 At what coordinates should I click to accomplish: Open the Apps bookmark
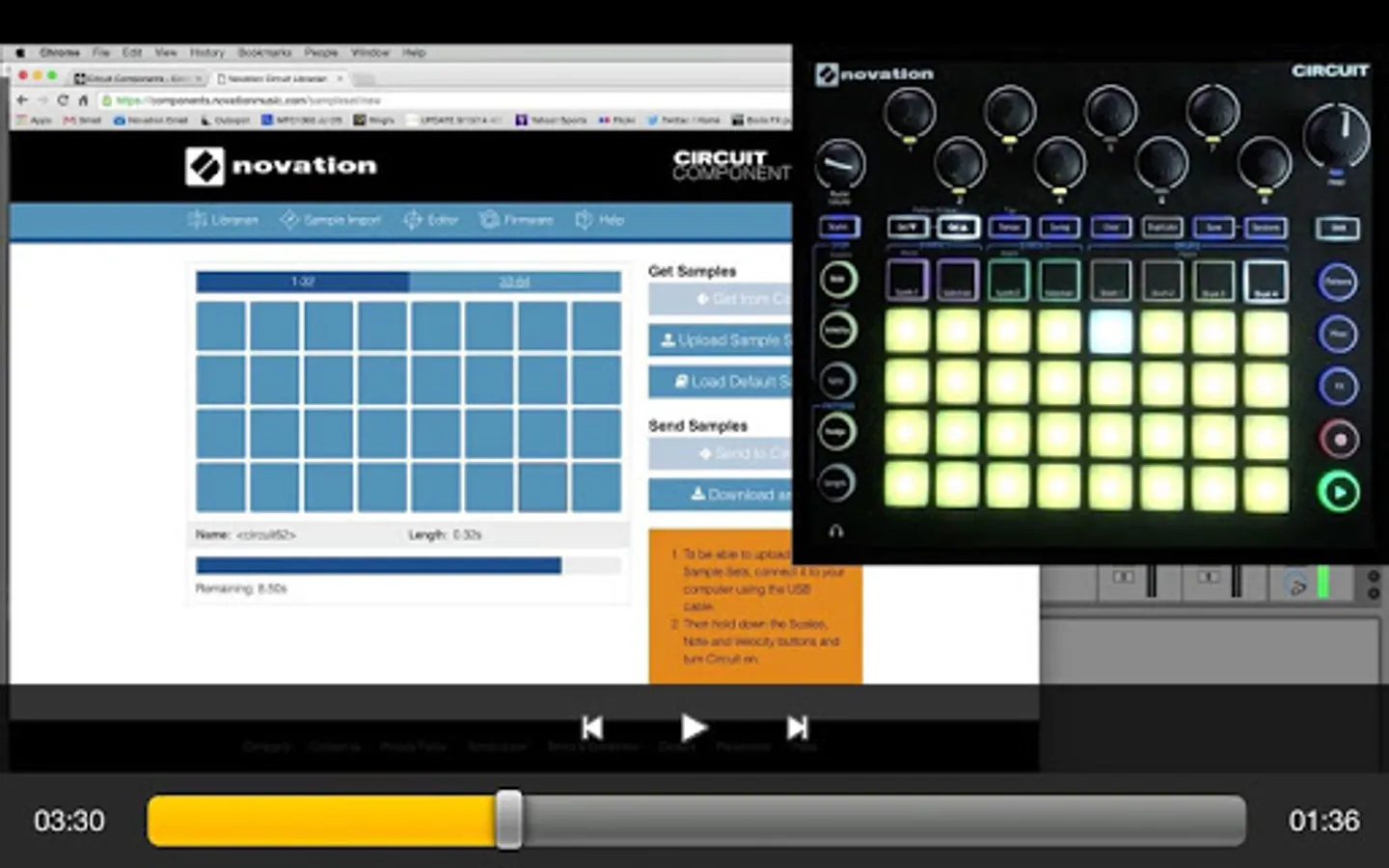(35, 121)
